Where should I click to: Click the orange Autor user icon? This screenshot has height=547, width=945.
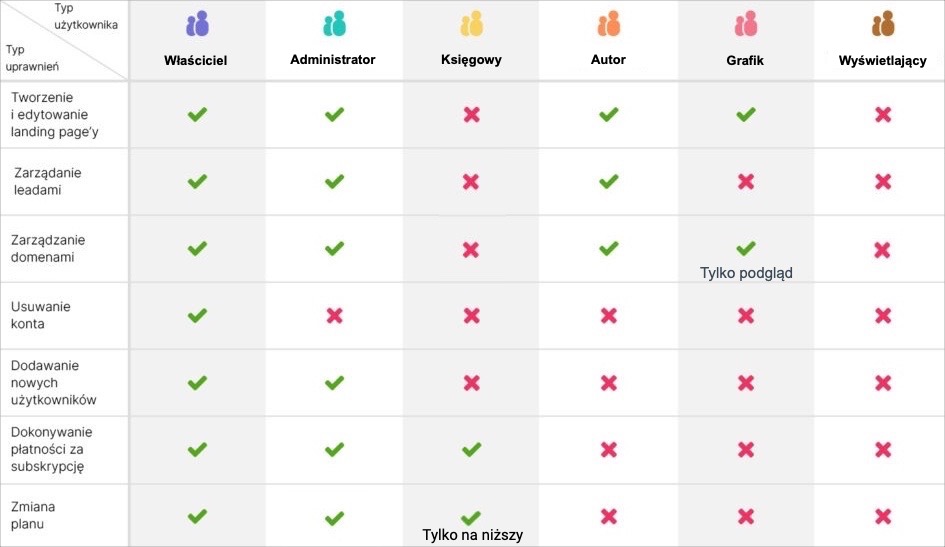[608, 24]
